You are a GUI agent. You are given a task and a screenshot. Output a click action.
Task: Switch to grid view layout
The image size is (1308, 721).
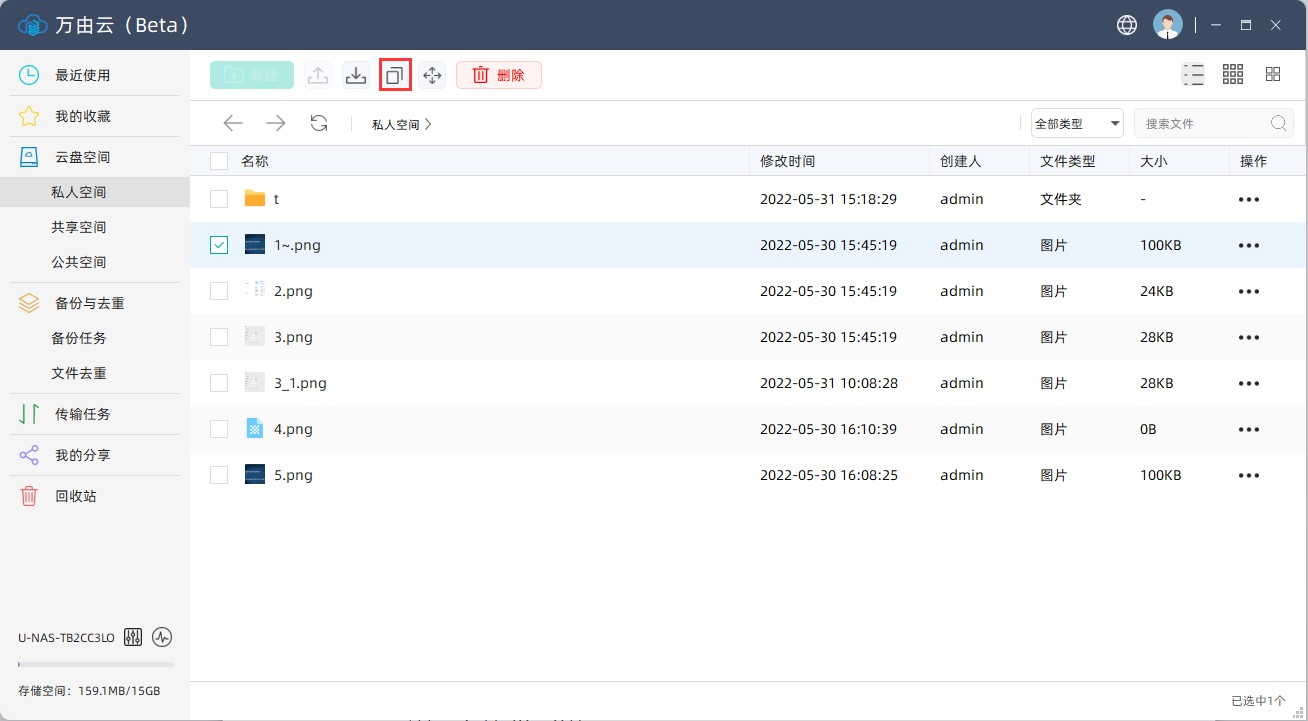[1233, 73]
